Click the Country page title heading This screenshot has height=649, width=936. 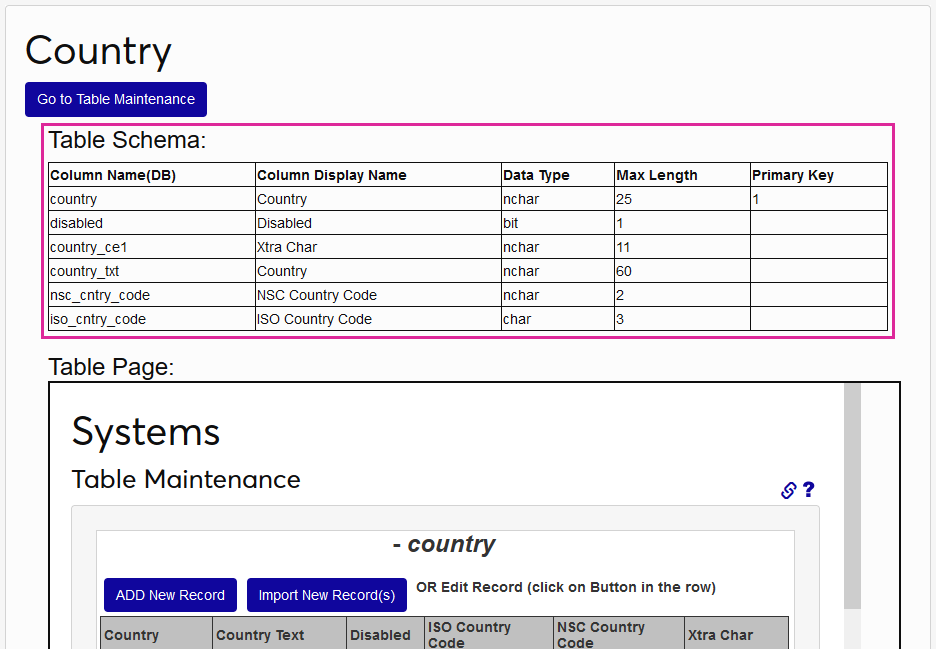98,50
